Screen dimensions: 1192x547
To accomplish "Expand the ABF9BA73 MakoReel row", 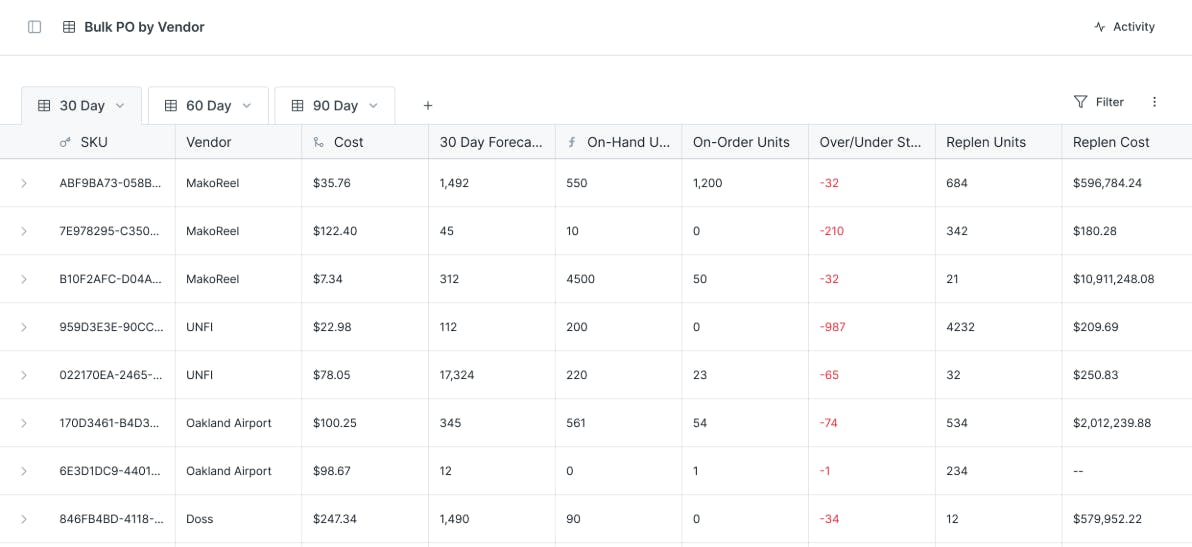I will (x=24, y=183).
